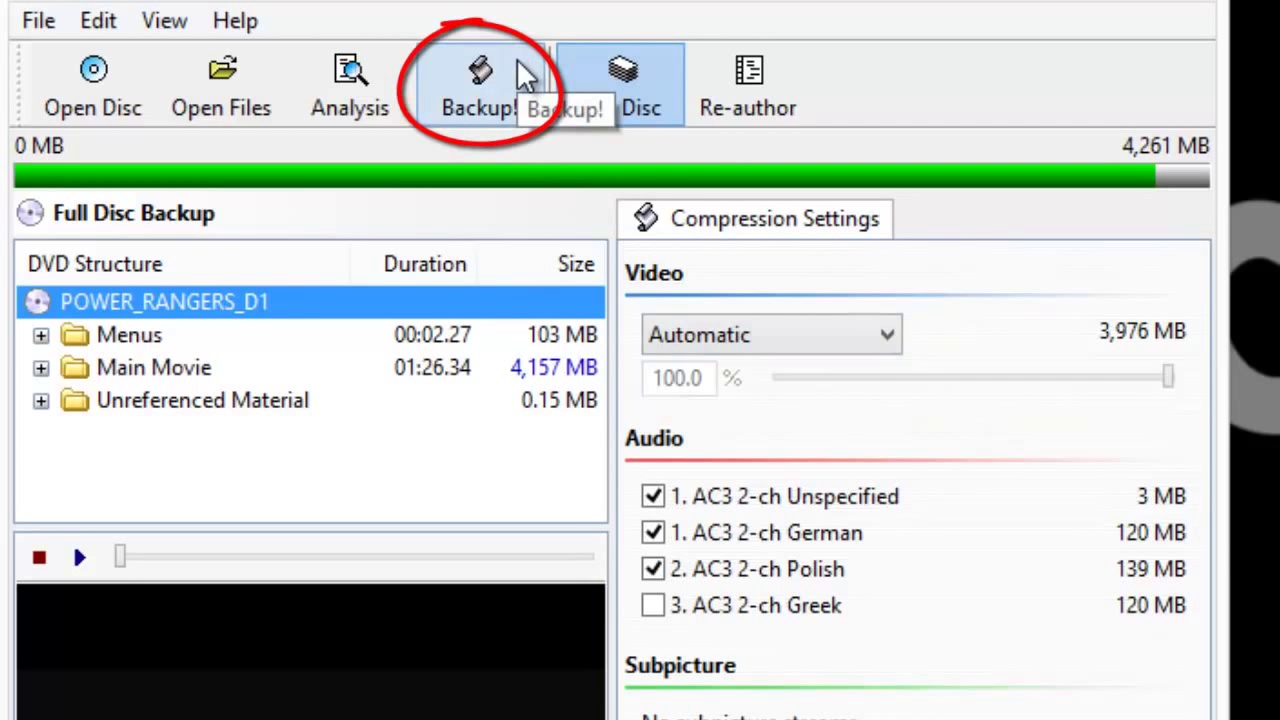
Task: Click the Open Disc toolbar icon
Action: pos(93,70)
